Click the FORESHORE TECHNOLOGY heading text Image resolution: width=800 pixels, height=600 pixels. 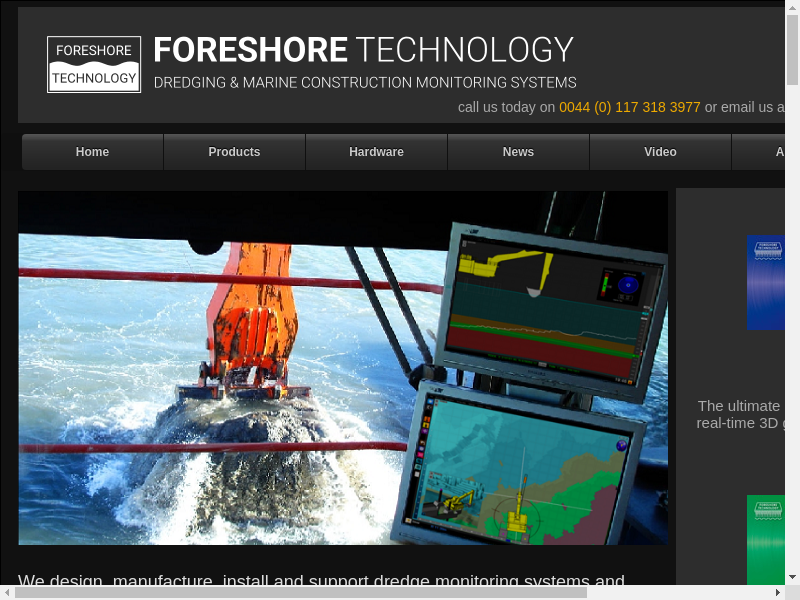(363, 50)
